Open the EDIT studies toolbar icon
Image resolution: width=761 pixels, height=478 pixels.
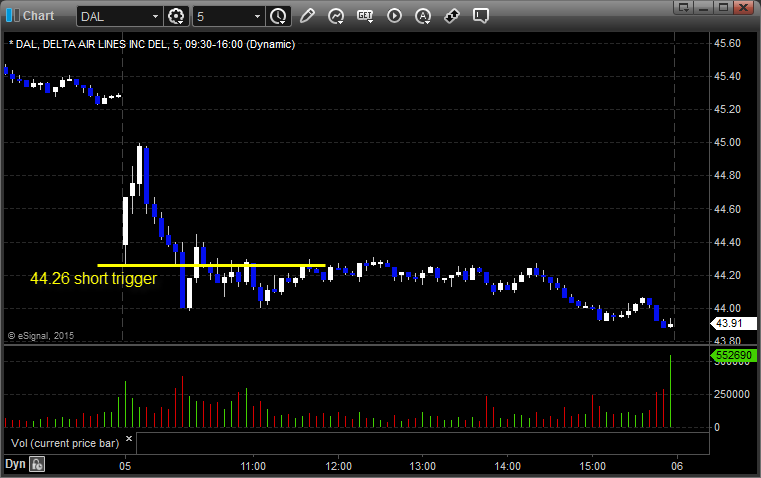tap(365, 16)
